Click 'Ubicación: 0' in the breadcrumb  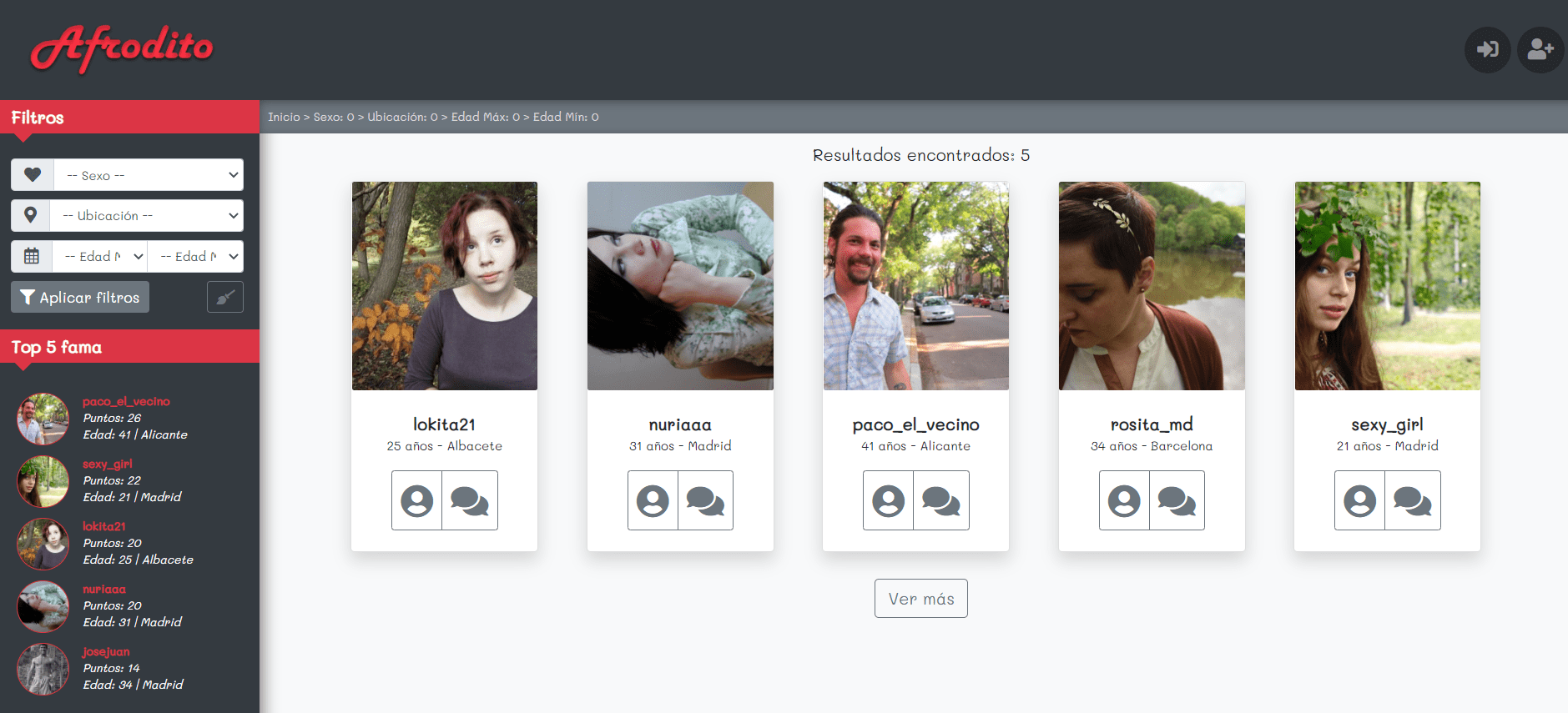(403, 117)
